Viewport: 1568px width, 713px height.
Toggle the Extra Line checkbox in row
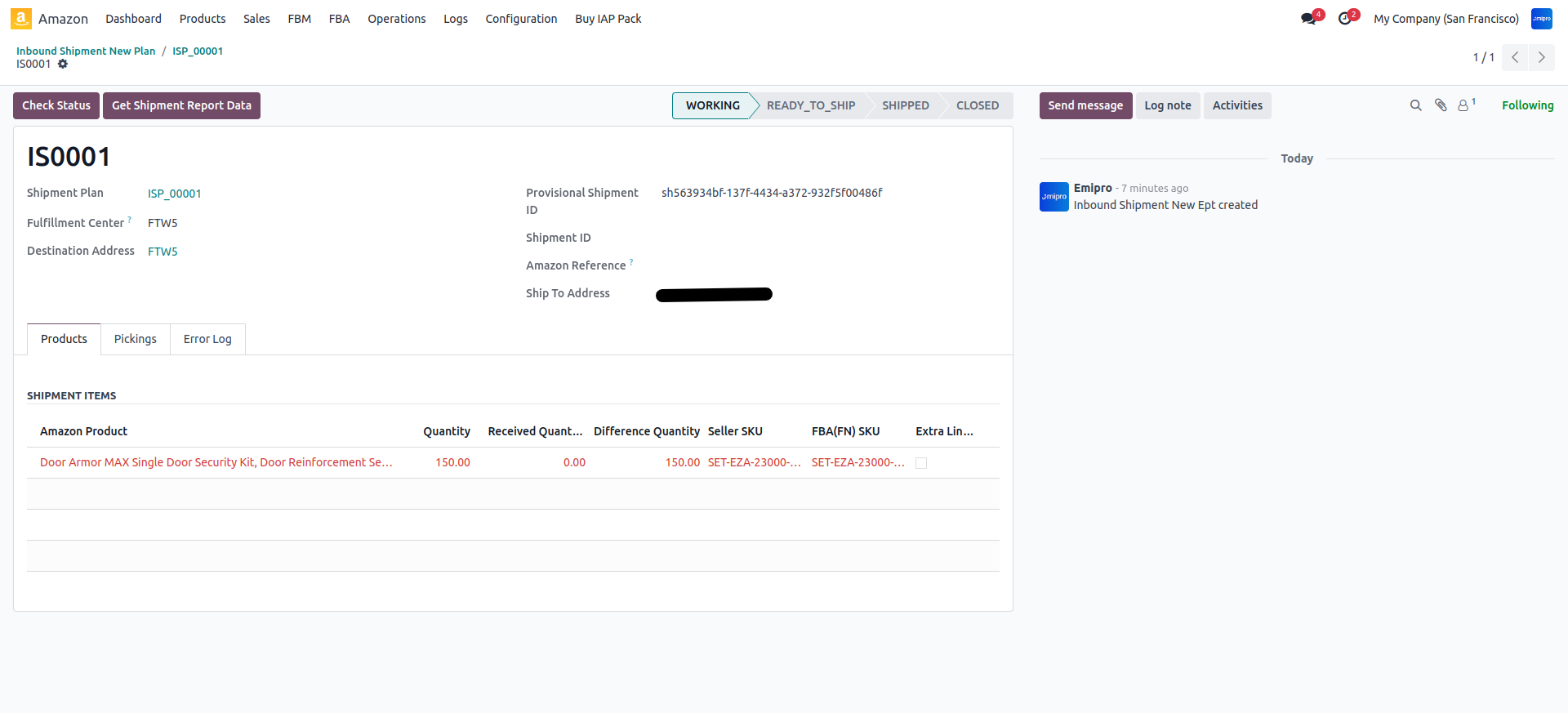[921, 463]
